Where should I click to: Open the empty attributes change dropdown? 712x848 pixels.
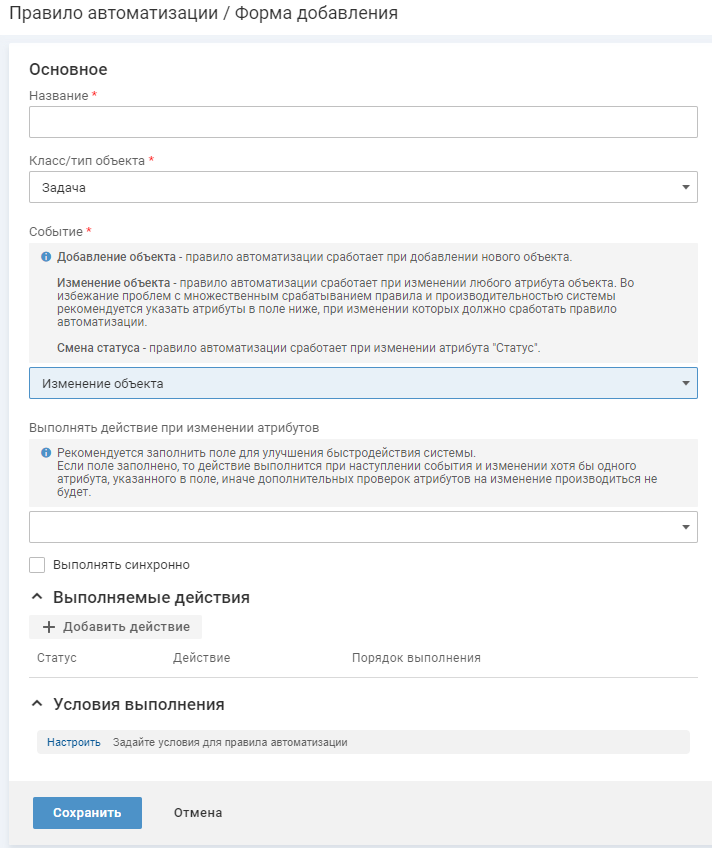tap(363, 527)
